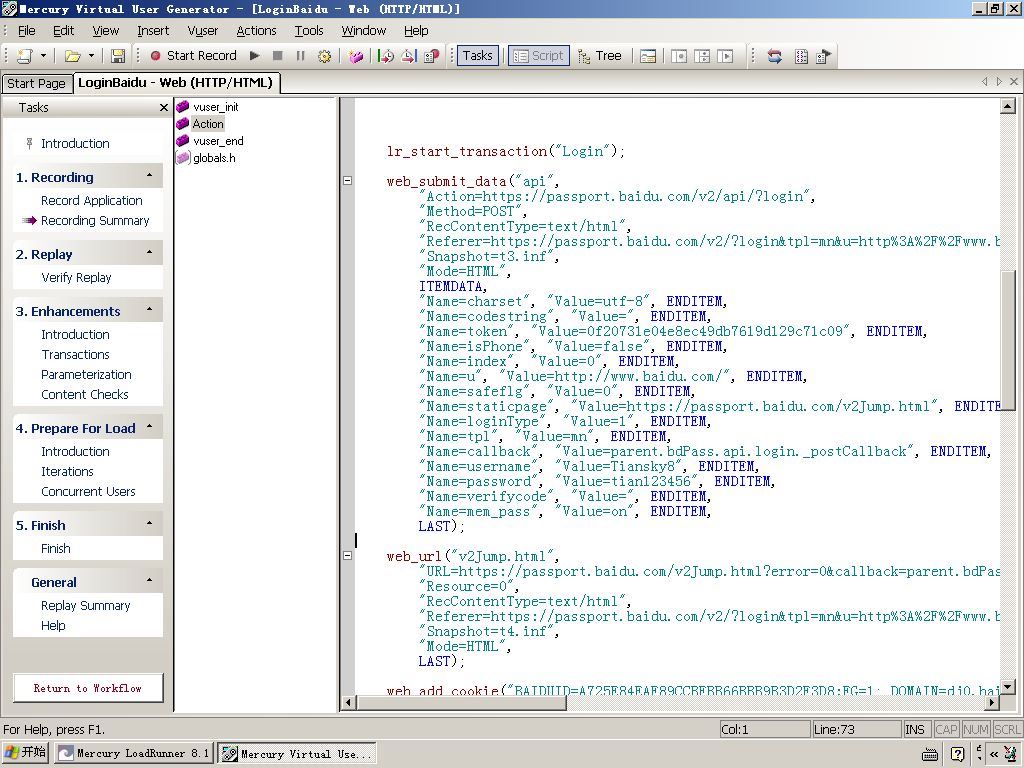1024x768 pixels.
Task: Click the toolbar icon left of Tasks
Action: point(432,56)
